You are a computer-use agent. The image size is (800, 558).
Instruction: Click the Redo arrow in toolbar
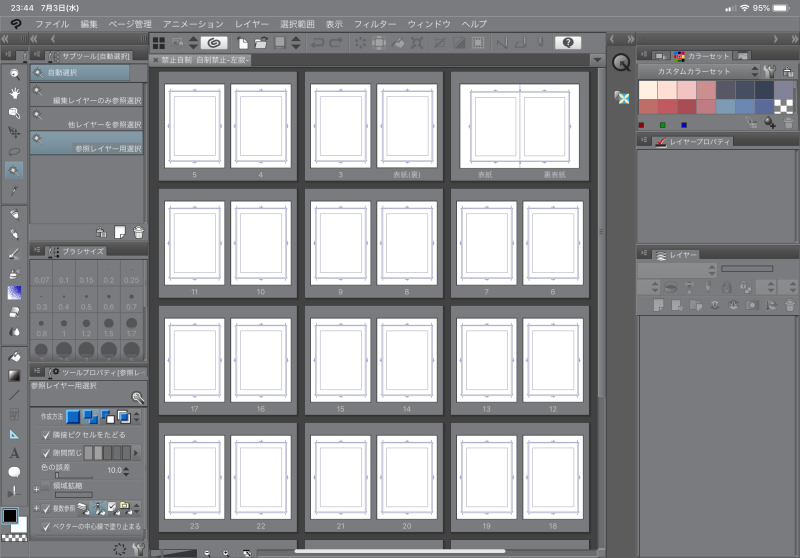click(336, 43)
